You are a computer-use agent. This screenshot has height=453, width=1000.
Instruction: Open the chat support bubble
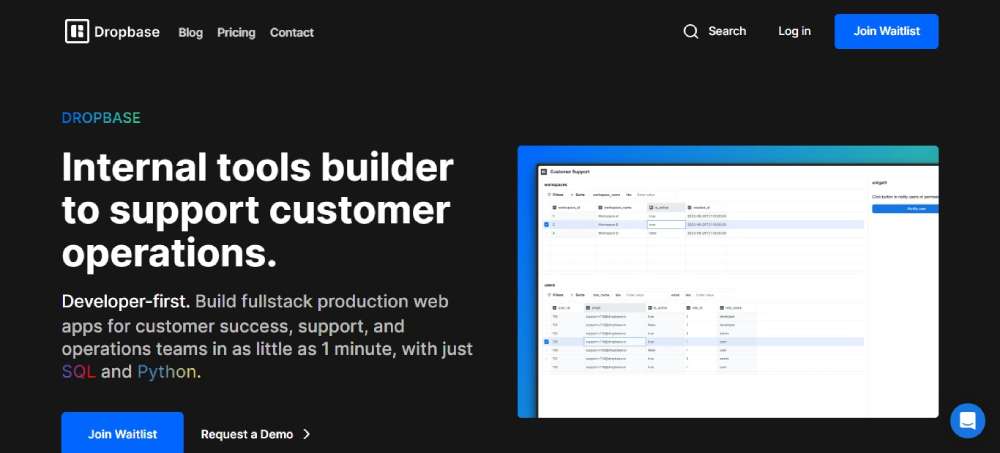[967, 420]
